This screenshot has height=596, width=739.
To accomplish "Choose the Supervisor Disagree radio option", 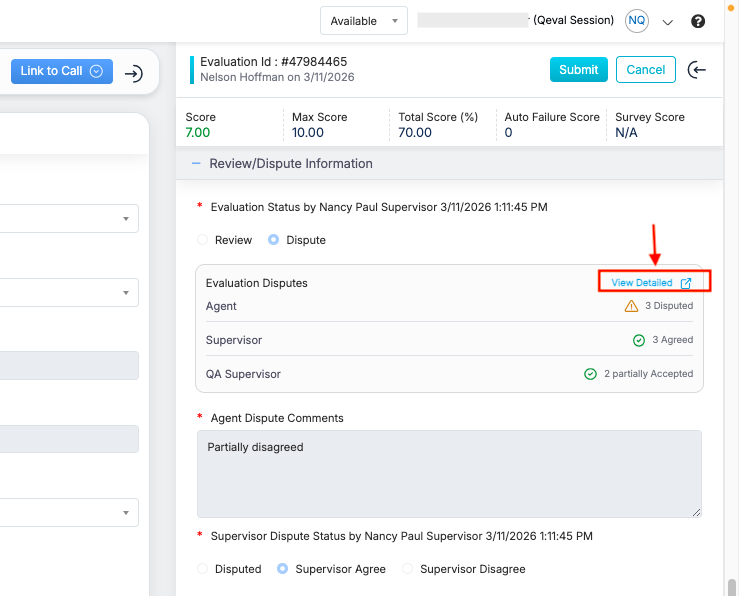I will [x=407, y=569].
